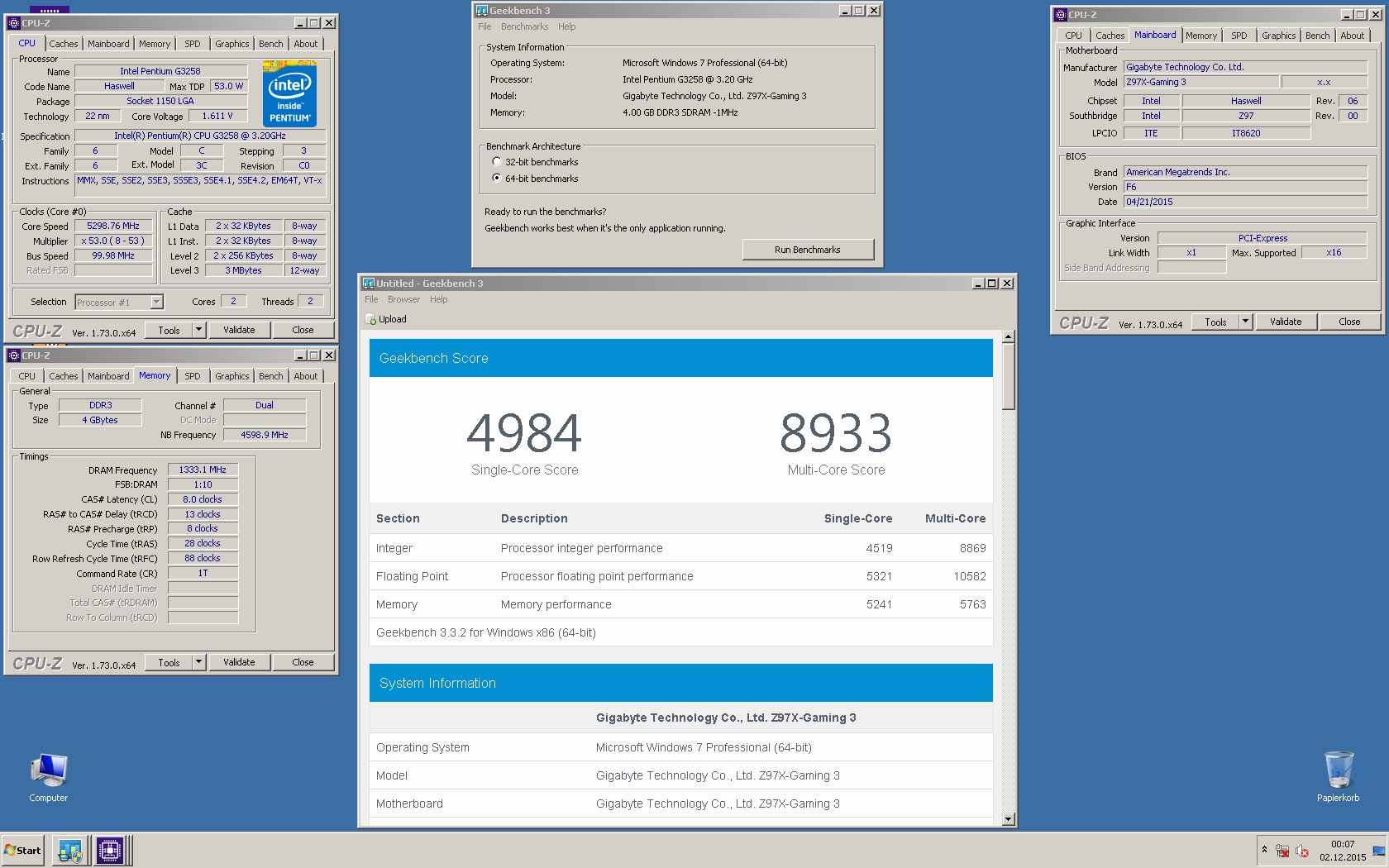This screenshot has height=868, width=1389.
Task: Click Tools button in CPU-Z memory window
Action: tap(169, 662)
